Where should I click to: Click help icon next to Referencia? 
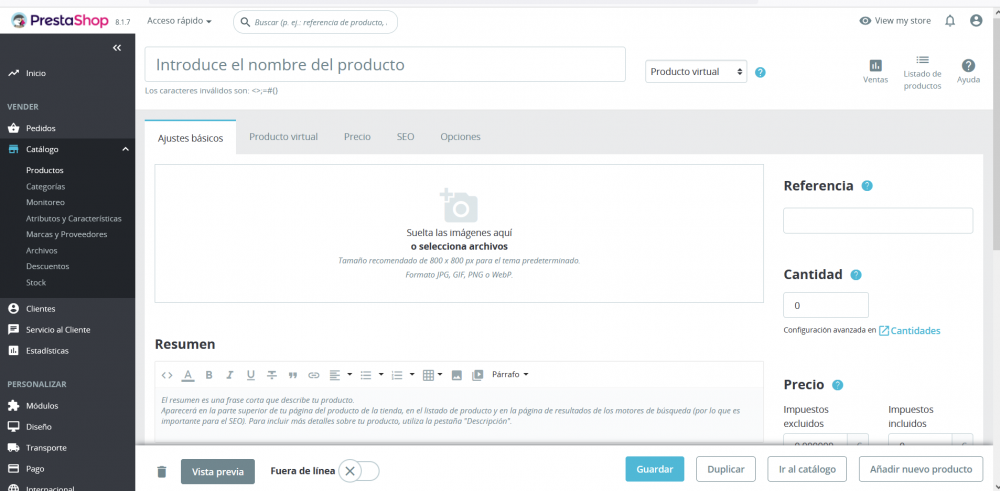[x=867, y=186]
